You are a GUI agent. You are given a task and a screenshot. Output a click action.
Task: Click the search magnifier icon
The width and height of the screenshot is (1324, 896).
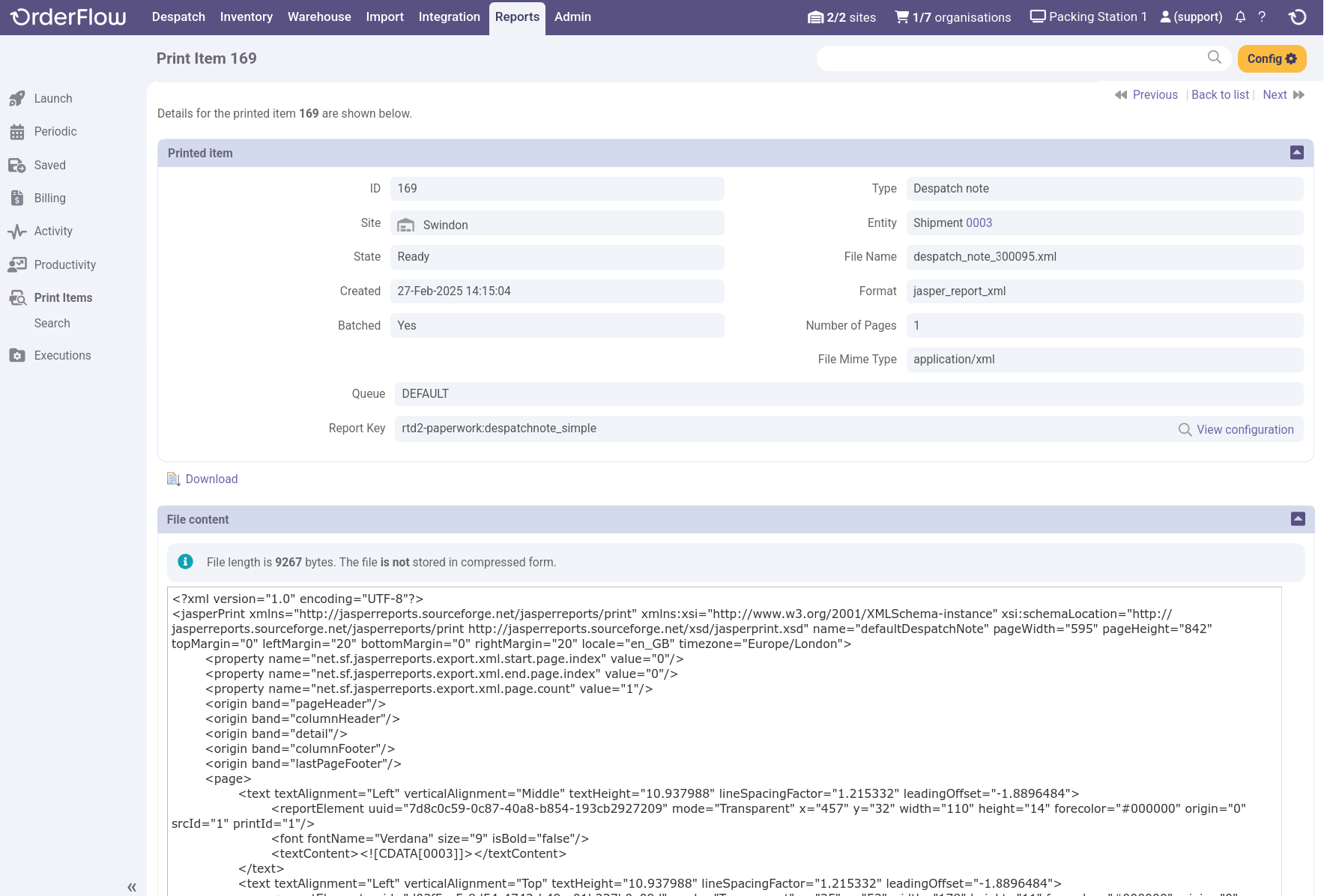(x=1214, y=58)
